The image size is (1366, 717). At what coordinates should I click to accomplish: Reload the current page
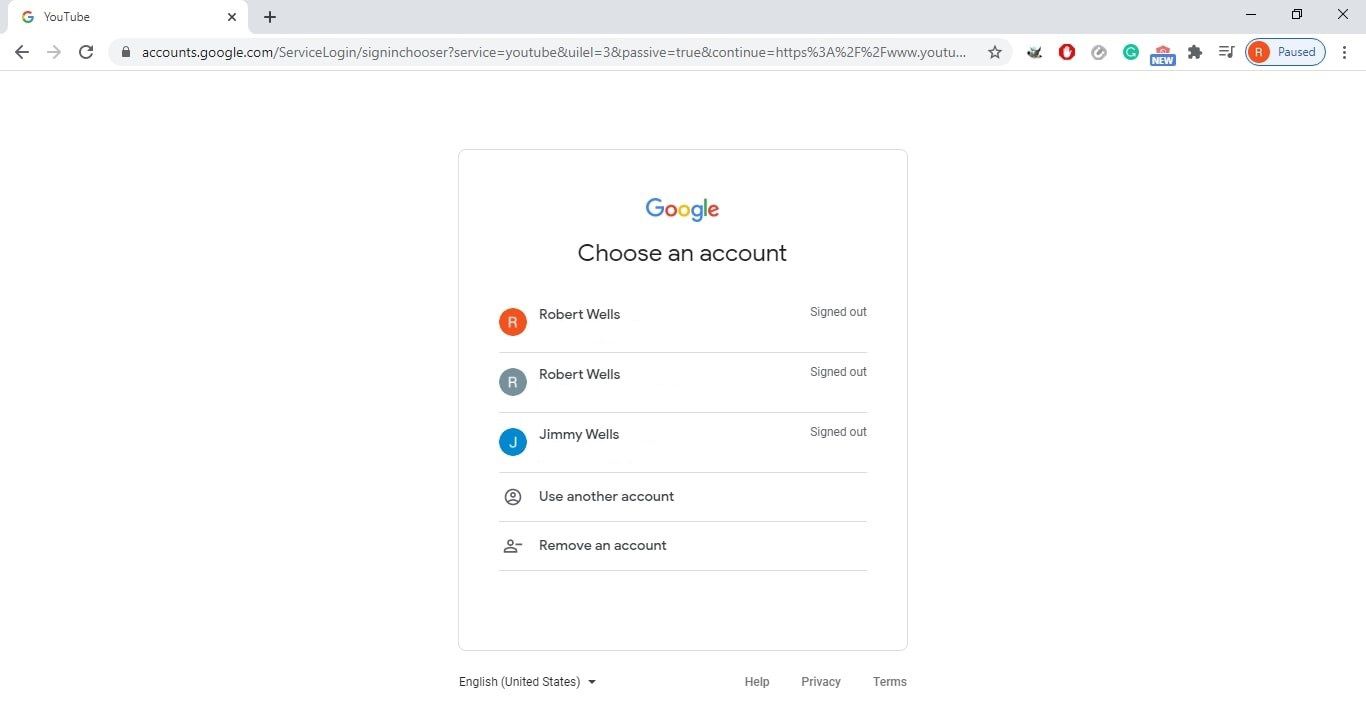point(86,52)
